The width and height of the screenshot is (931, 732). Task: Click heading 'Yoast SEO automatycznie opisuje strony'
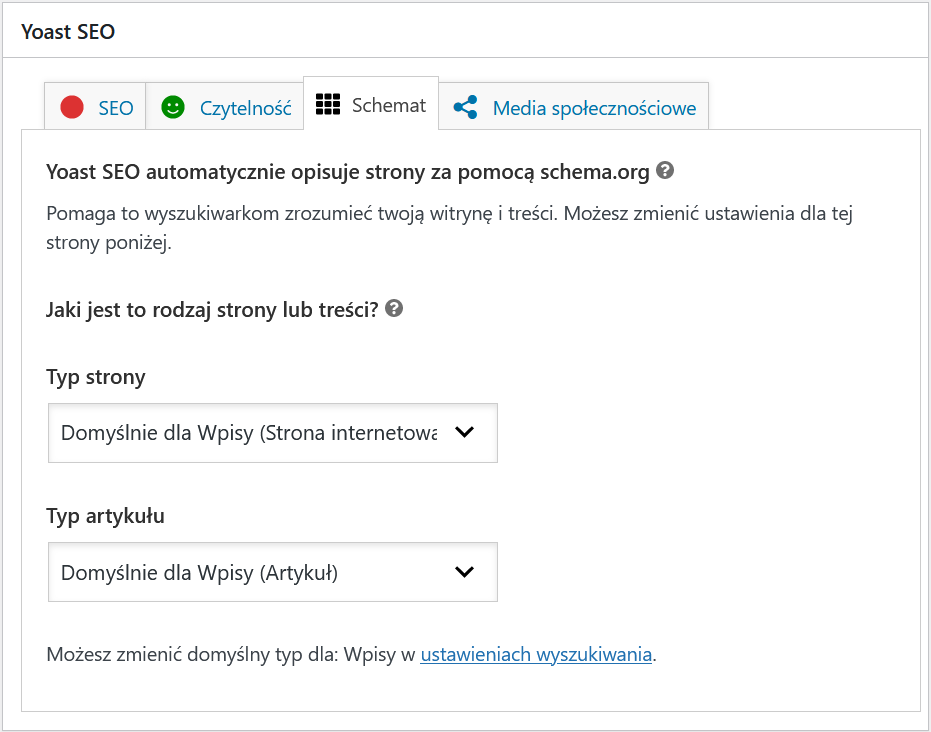coord(347,172)
